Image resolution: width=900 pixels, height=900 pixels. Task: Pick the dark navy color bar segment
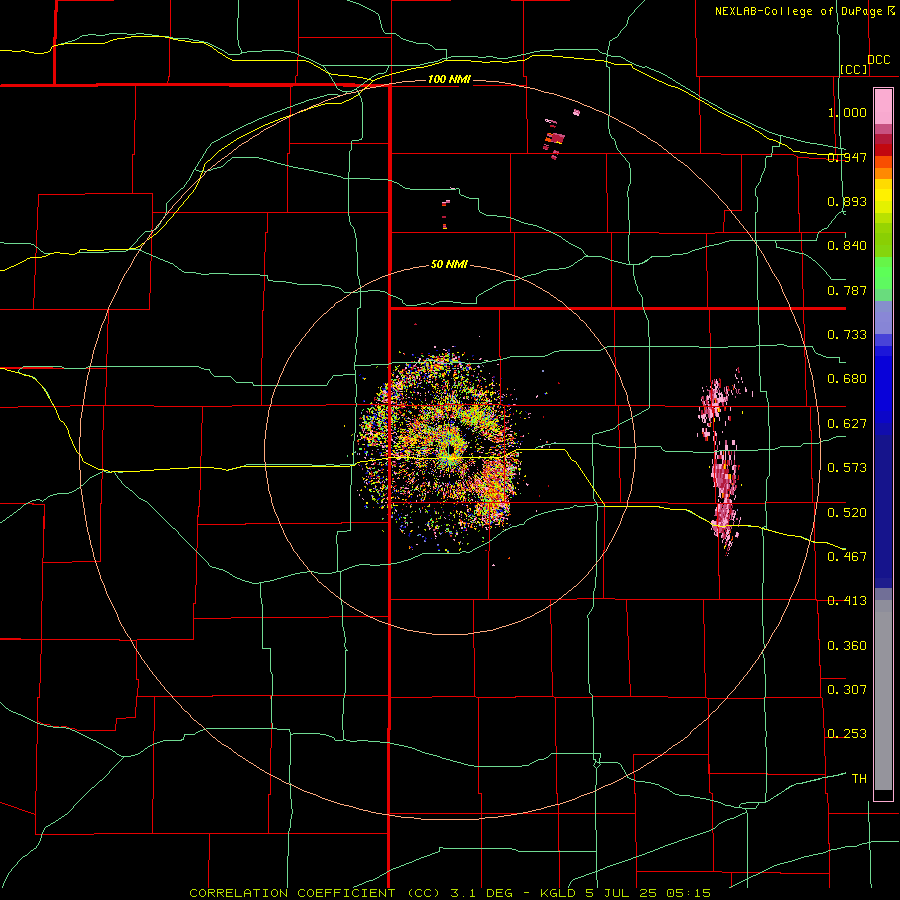pyautogui.click(x=883, y=511)
